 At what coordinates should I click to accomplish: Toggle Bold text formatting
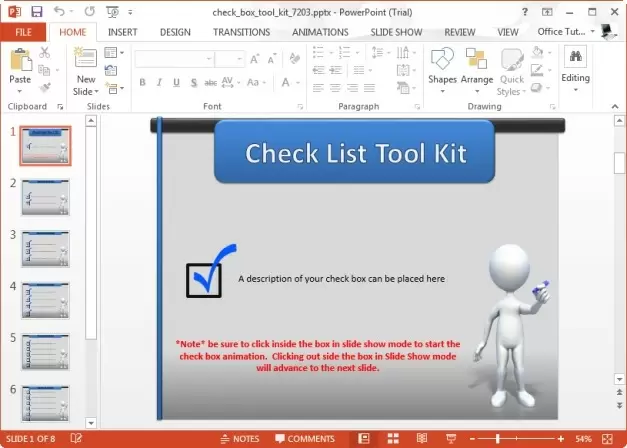click(x=142, y=82)
